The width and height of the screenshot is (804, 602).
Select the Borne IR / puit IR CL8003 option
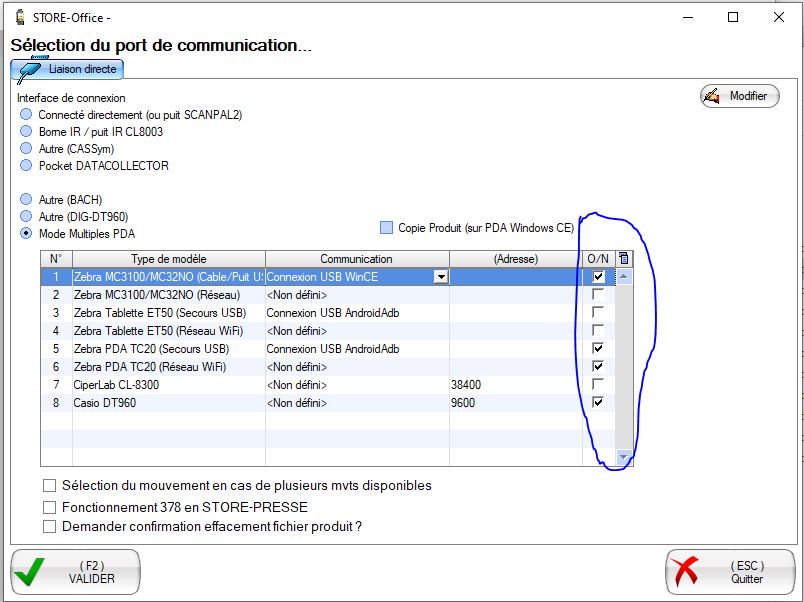[x=26, y=132]
